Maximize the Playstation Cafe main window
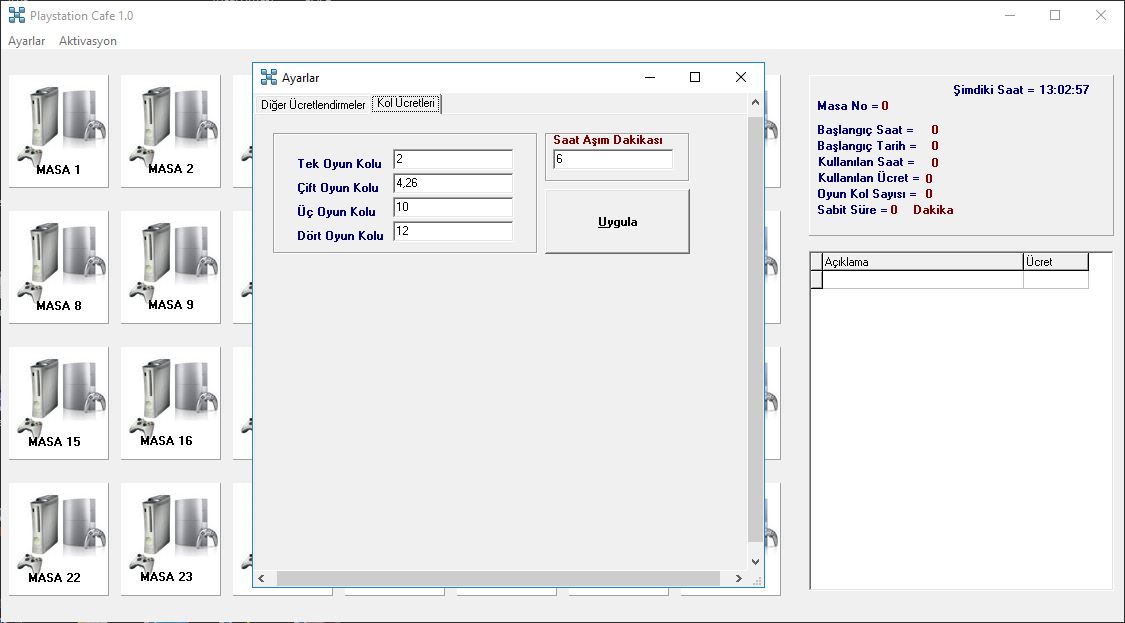This screenshot has width=1125, height=623. [1055, 15]
